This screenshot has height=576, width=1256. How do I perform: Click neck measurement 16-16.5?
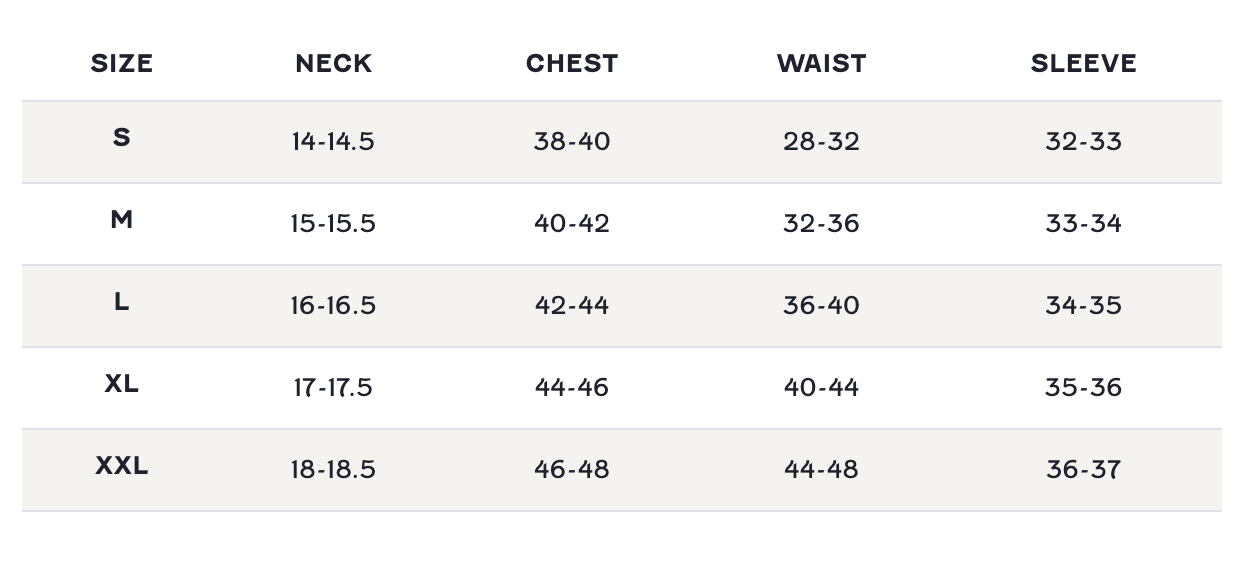tap(333, 306)
